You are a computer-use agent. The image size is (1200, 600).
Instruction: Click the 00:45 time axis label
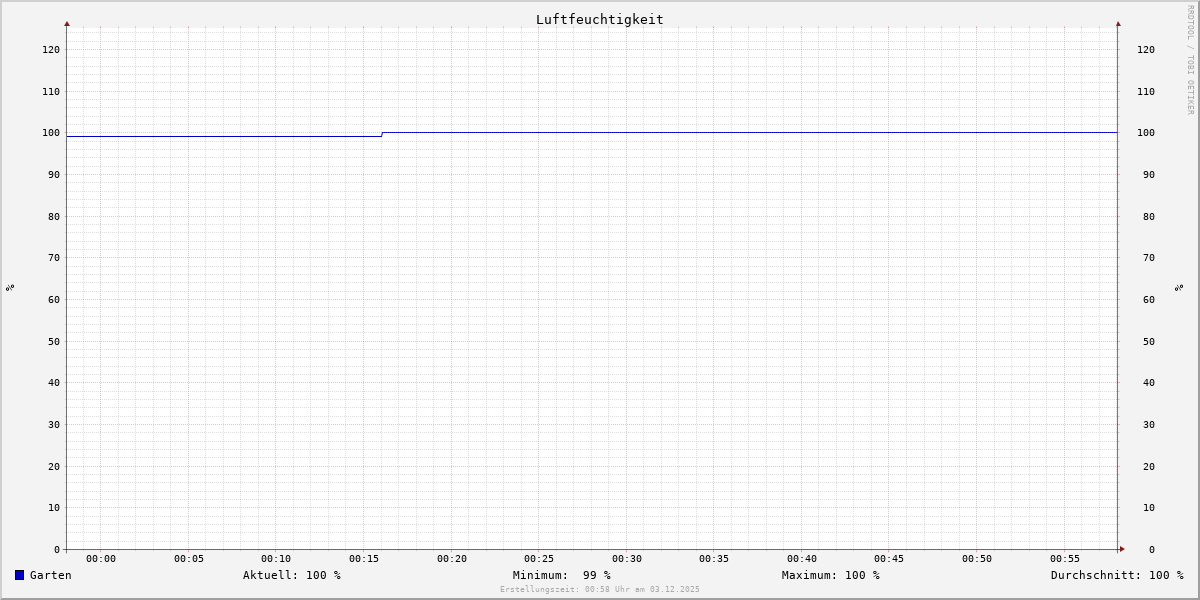(889, 559)
